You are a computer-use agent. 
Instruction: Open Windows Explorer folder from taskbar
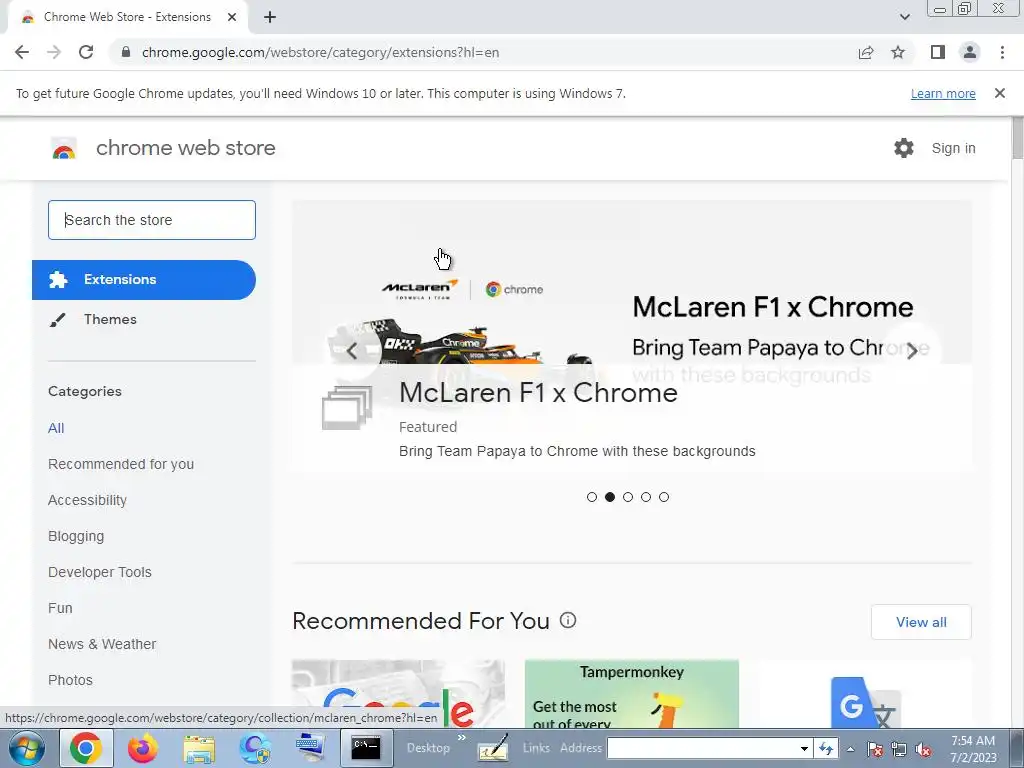199,748
